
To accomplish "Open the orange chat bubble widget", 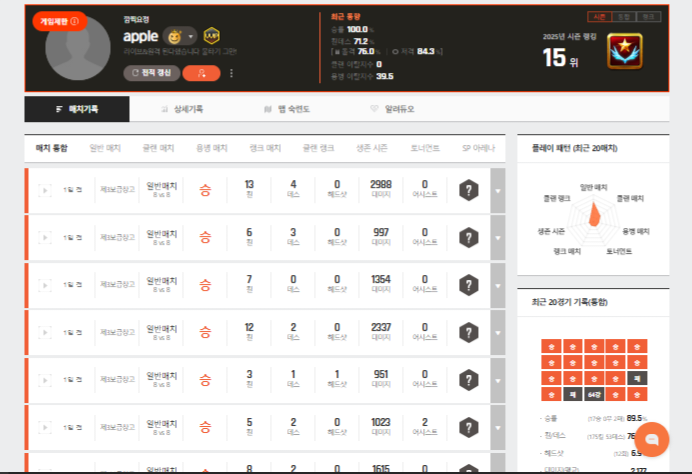I will click(x=652, y=439).
